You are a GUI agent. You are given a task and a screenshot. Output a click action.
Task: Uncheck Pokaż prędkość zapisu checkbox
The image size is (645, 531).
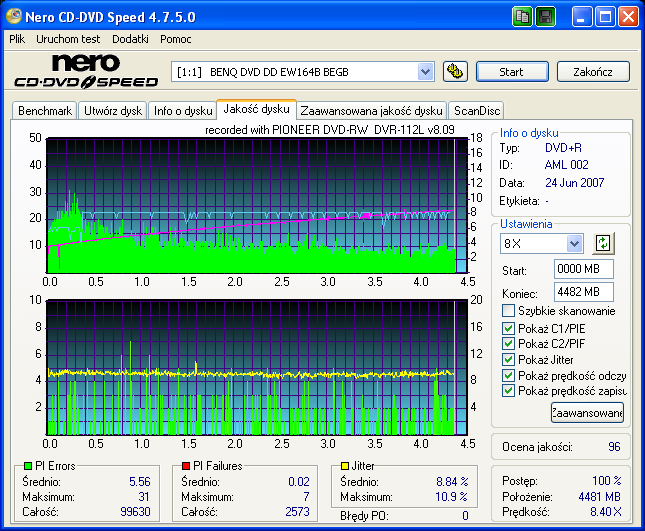tap(508, 390)
